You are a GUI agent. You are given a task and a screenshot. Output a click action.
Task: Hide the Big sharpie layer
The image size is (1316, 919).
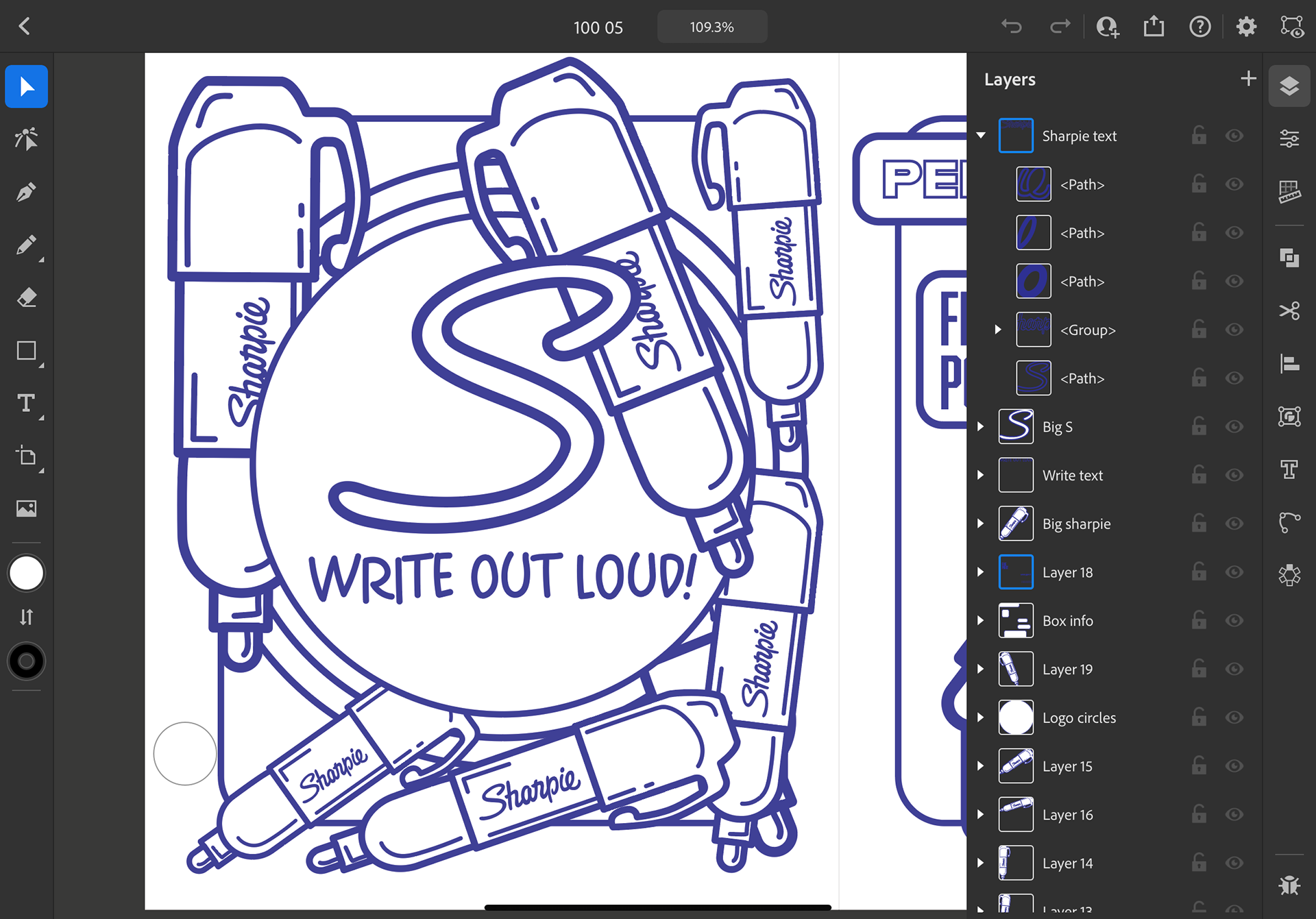click(x=1234, y=524)
